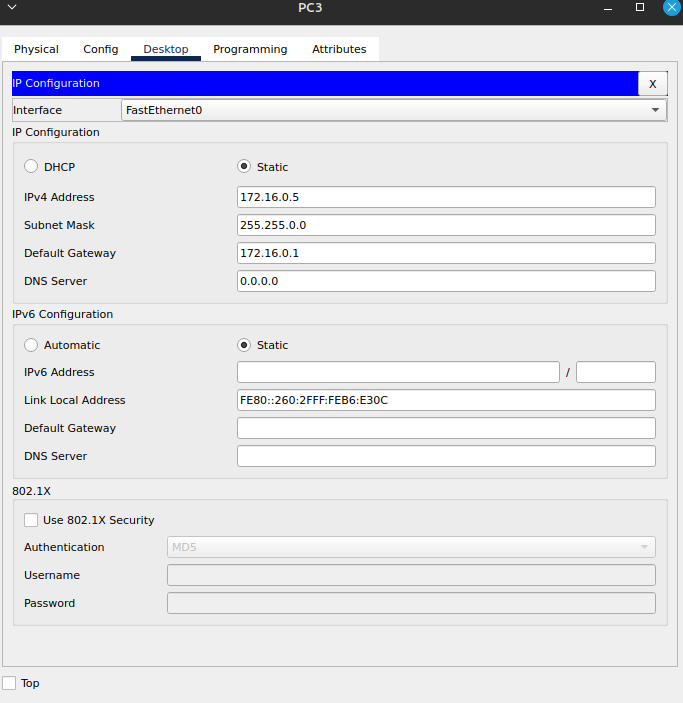
Task: Open the window menu arrow in title bar
Action: (10, 8)
